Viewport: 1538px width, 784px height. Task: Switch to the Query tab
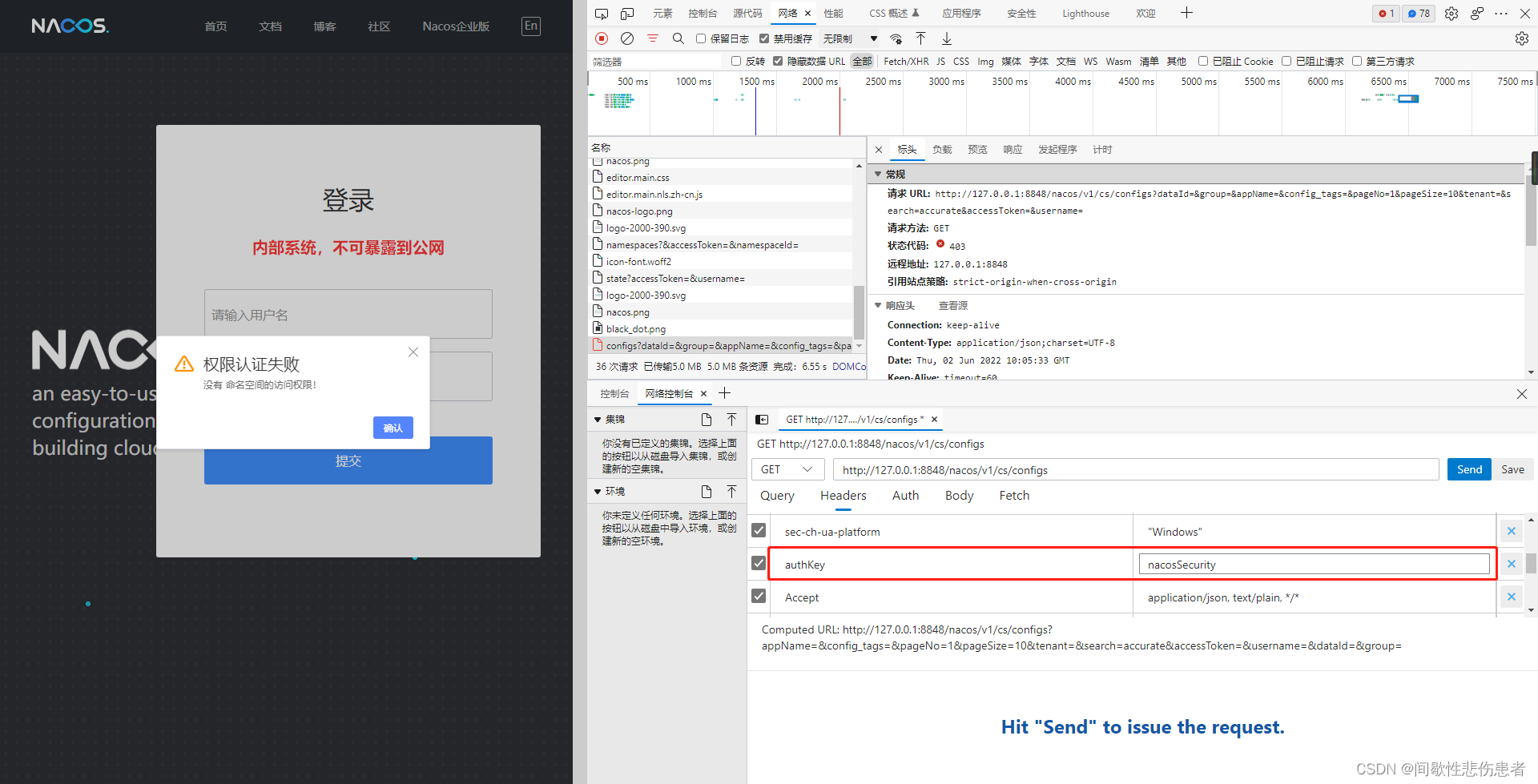pos(777,496)
